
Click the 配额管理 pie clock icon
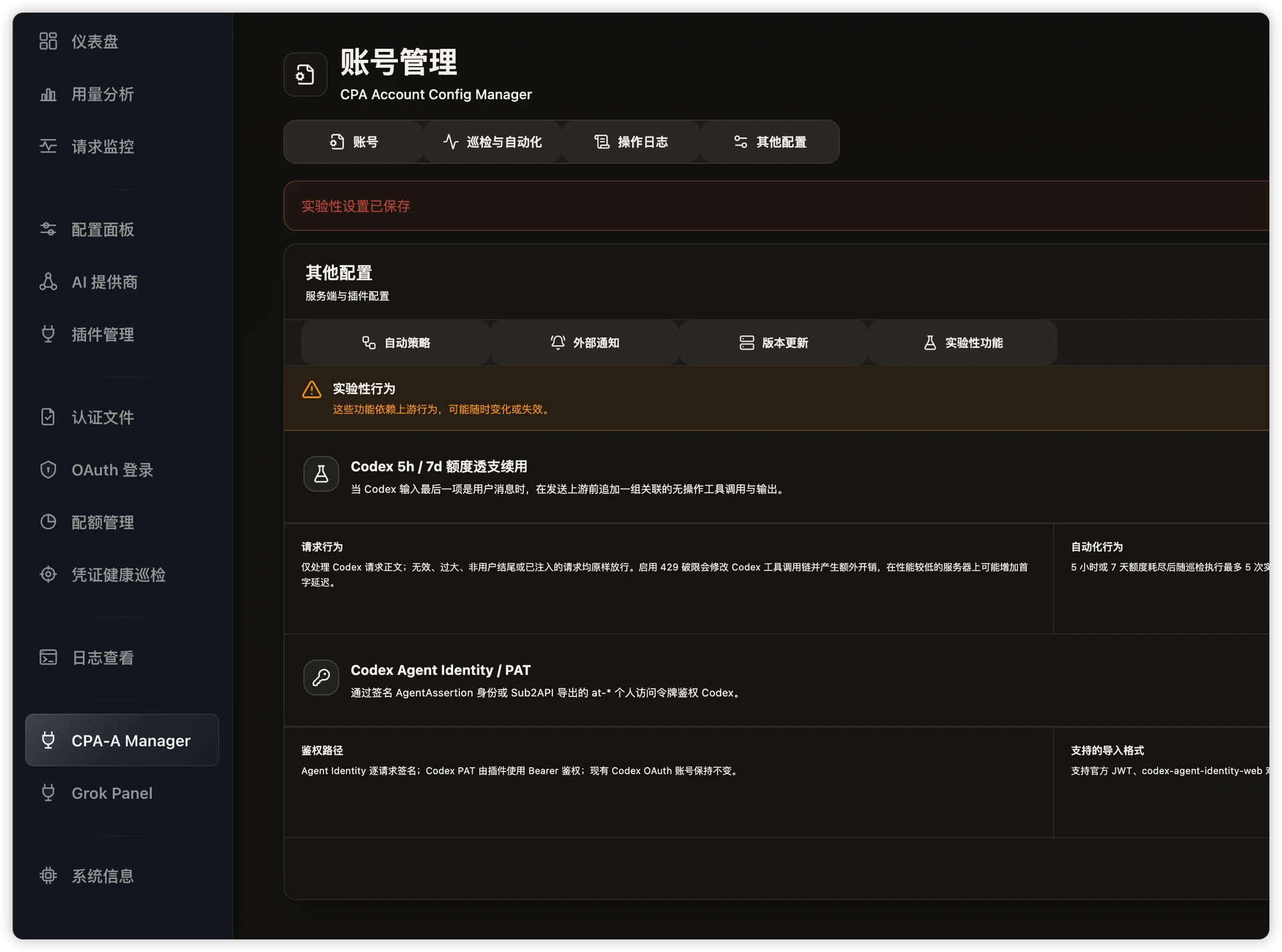[x=48, y=522]
